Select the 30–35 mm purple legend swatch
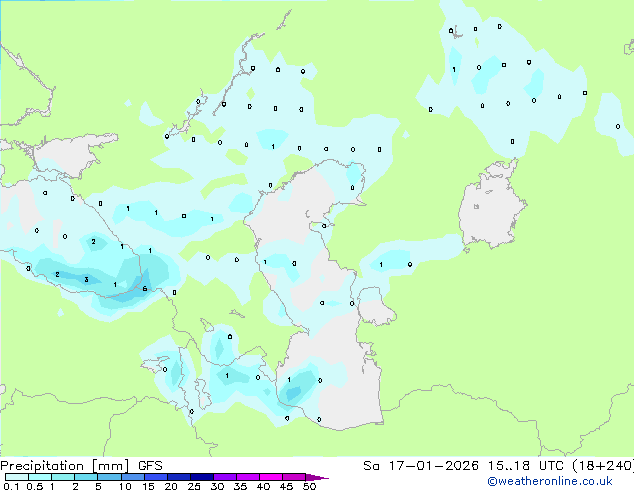 pos(224,477)
